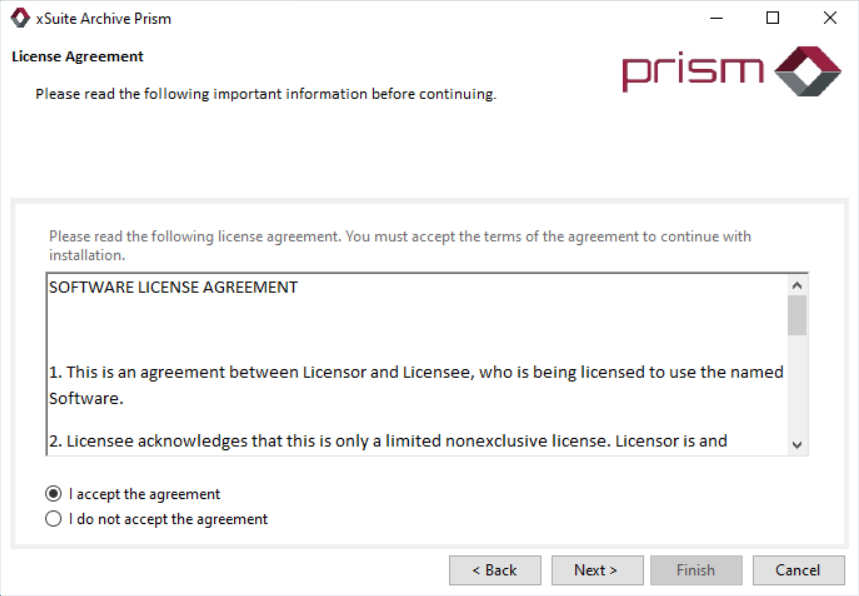This screenshot has width=859, height=596.
Task: Choose 'I do not accept the agreement'
Action: [x=54, y=519]
